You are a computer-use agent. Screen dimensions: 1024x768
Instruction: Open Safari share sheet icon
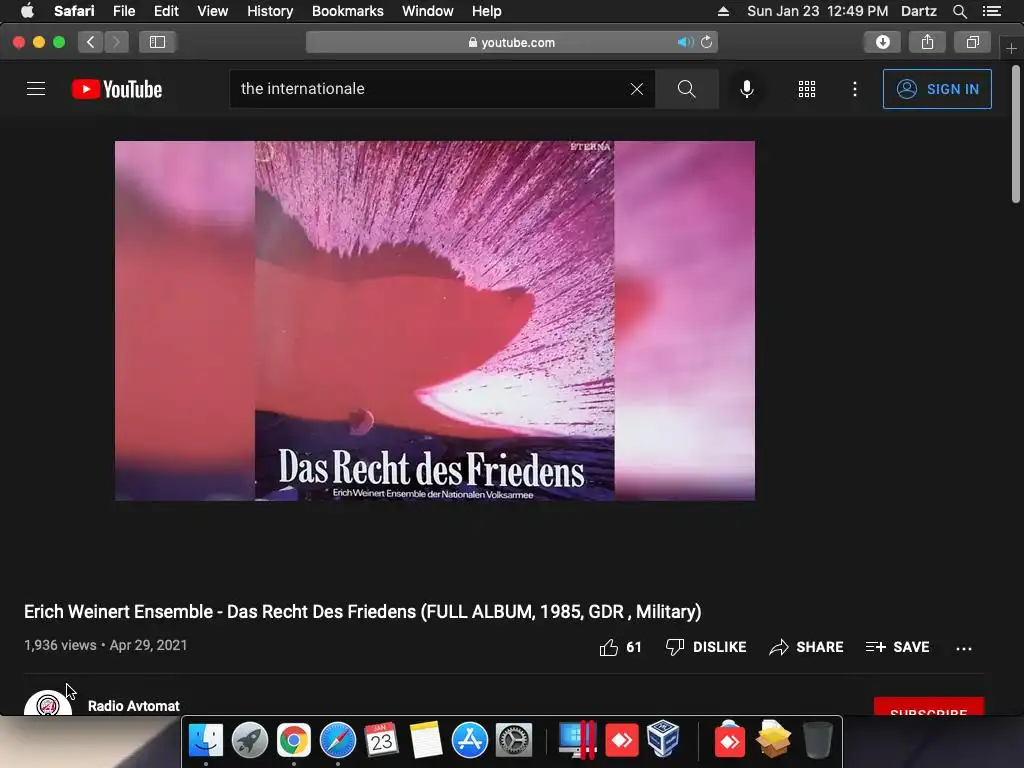[x=927, y=42]
